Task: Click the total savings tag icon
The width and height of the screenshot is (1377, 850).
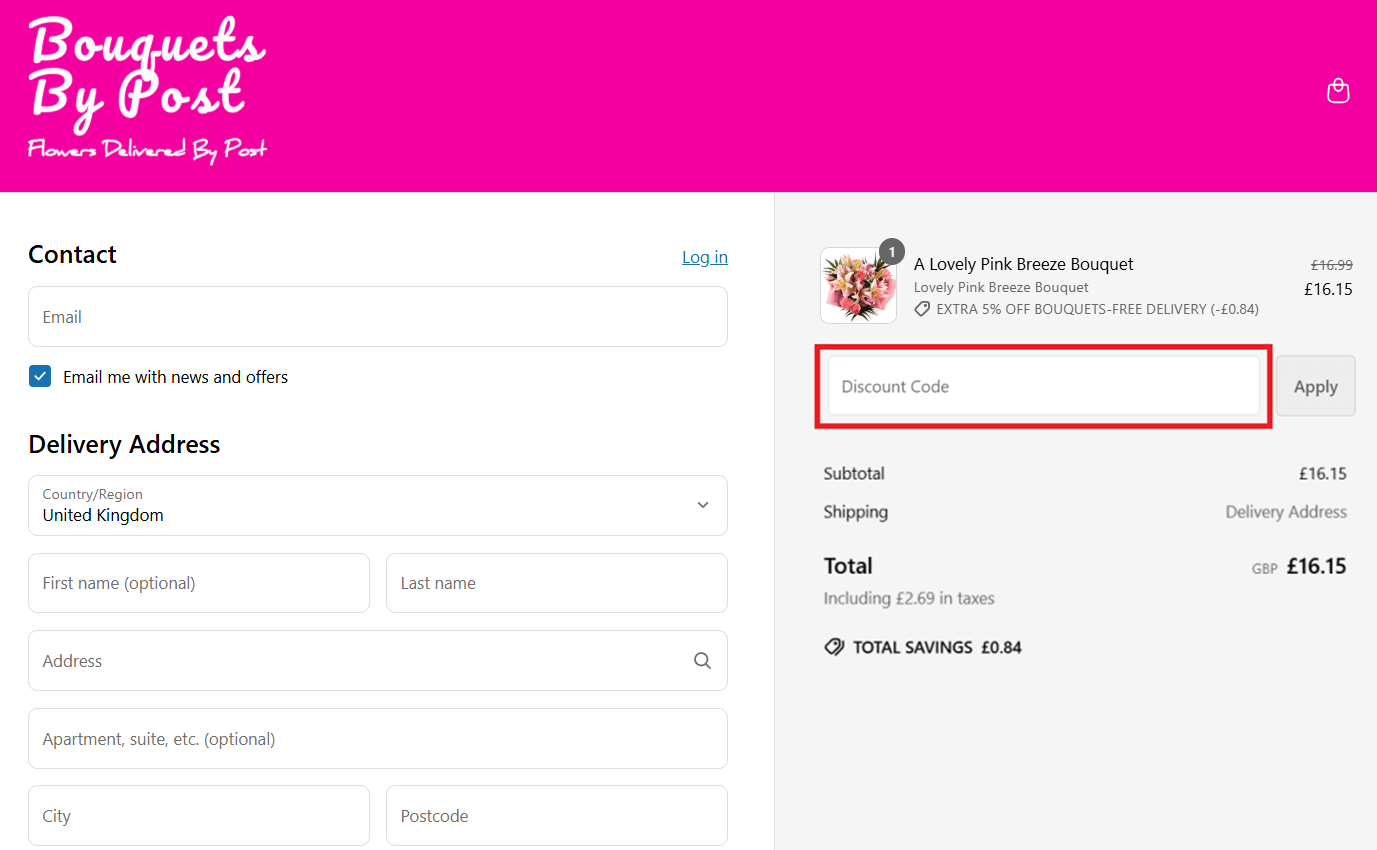Action: 834,647
